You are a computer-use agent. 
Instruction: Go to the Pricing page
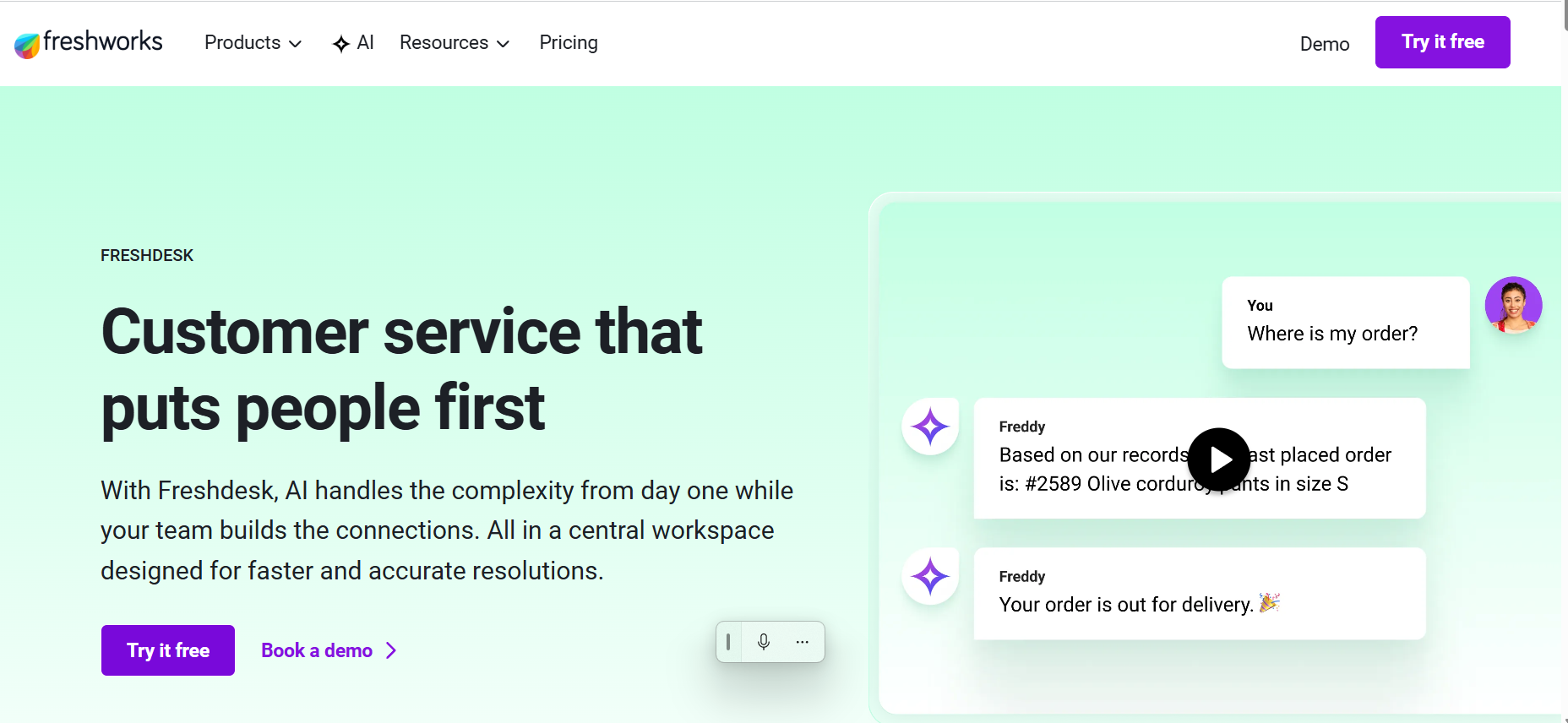point(569,43)
